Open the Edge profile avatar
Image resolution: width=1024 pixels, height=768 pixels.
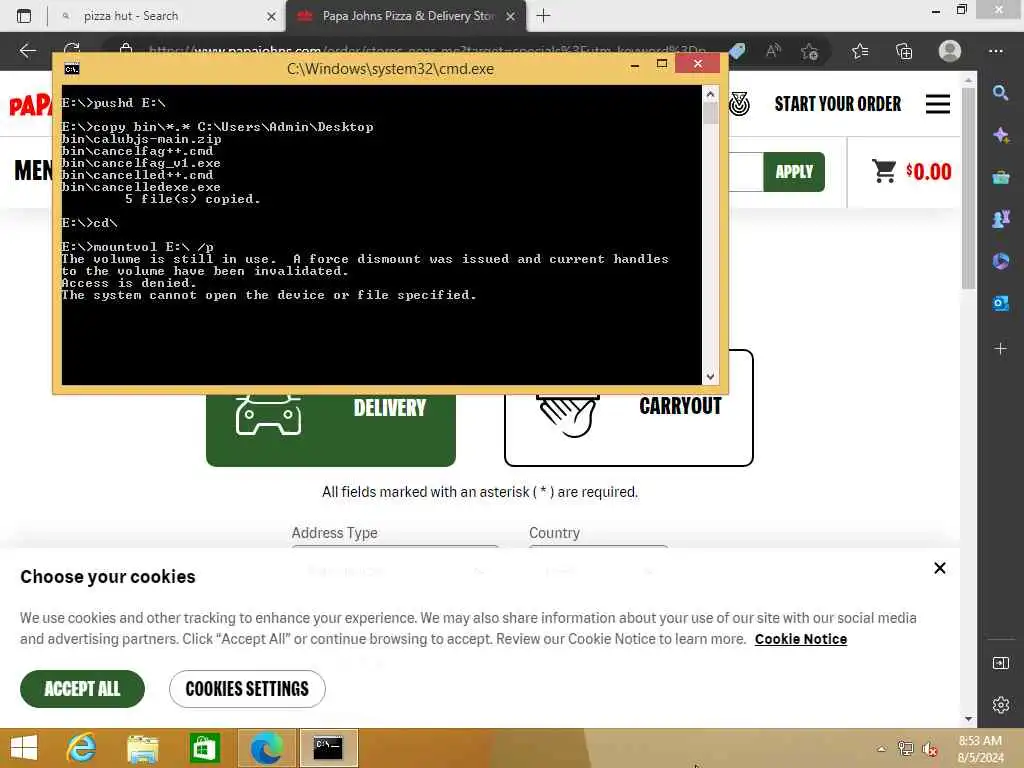pyautogui.click(x=950, y=51)
